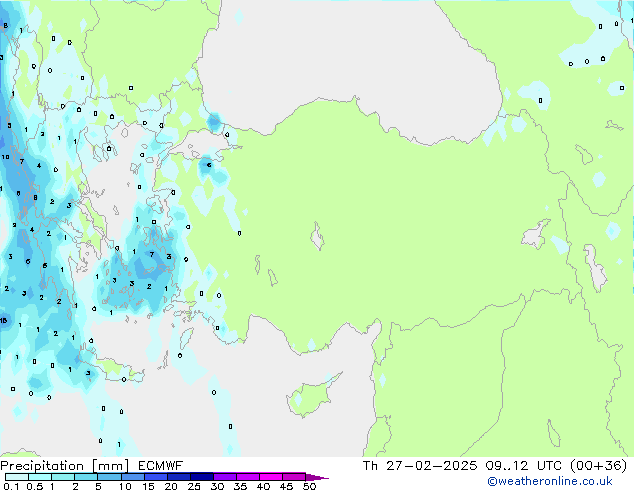Select the 25–30 mm legend color swatch
This screenshot has height=490, width=634.
coord(202,477)
